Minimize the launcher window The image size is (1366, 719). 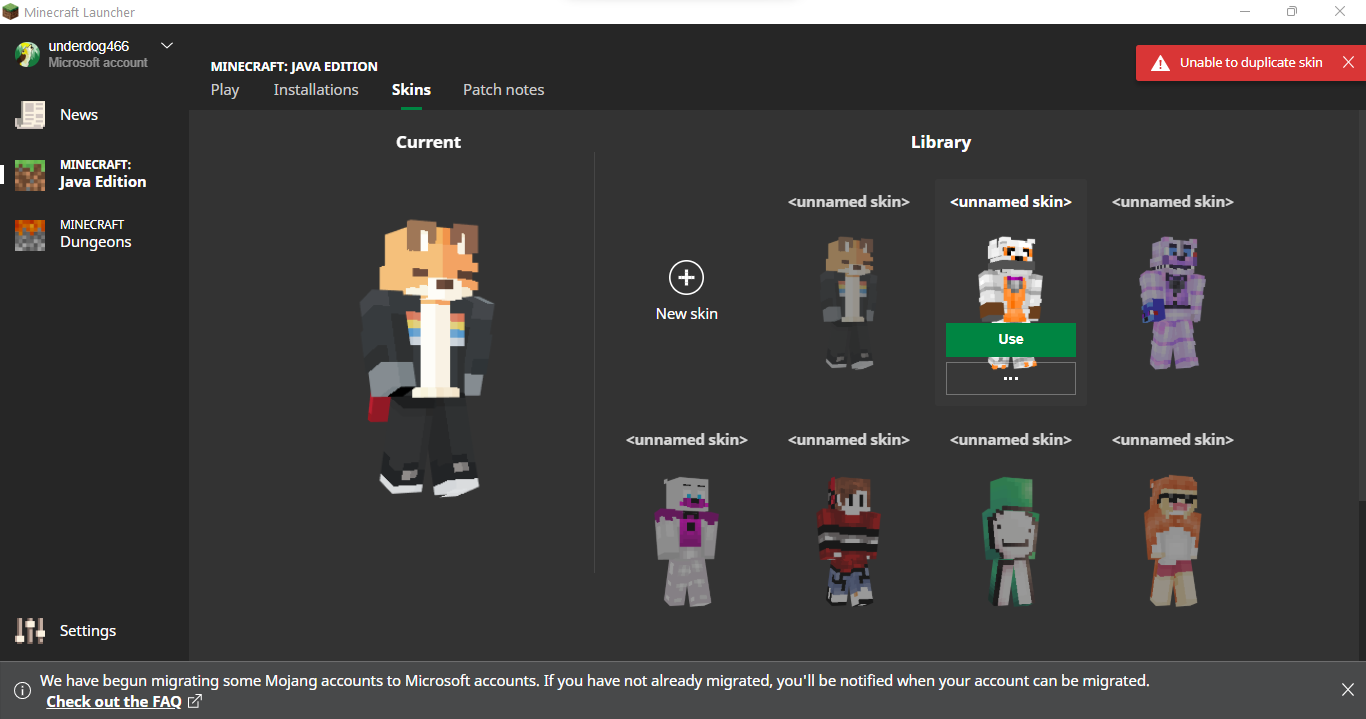(x=1244, y=12)
